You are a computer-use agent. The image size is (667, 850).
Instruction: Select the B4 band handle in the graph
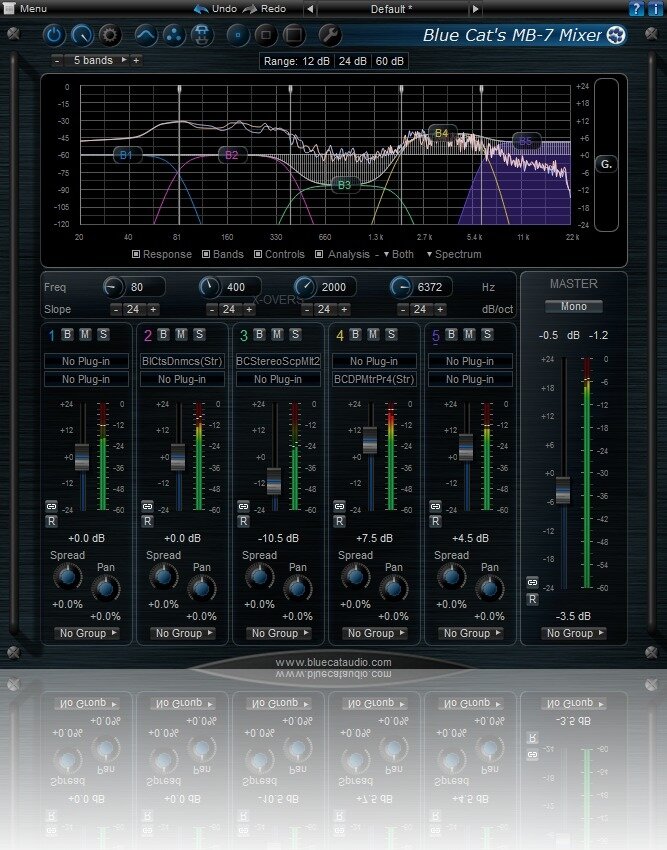(441, 133)
